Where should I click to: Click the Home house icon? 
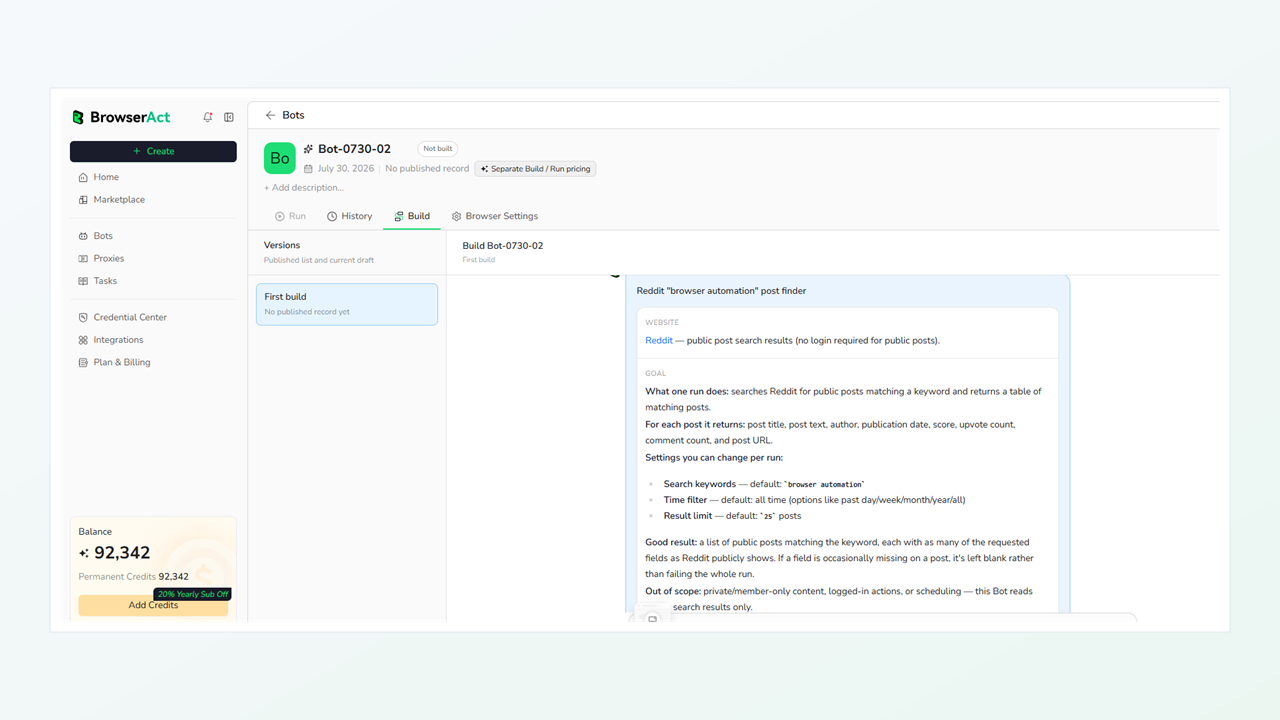click(x=83, y=177)
